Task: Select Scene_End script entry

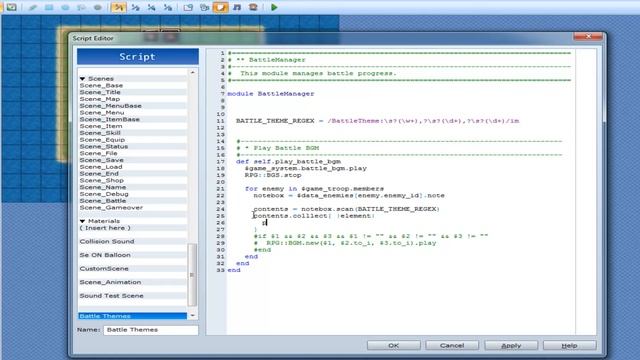Action: (133, 173)
